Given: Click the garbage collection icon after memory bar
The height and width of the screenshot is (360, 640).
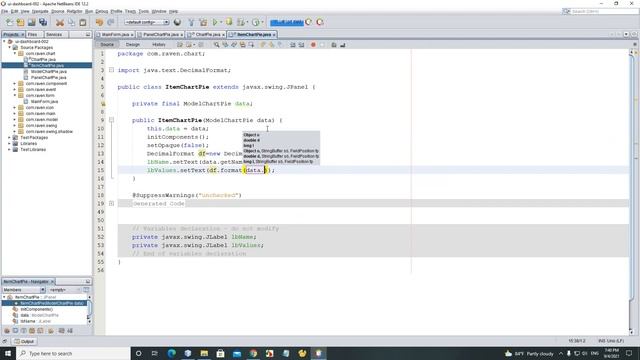Looking at the screenshot, I should pos(309,22).
